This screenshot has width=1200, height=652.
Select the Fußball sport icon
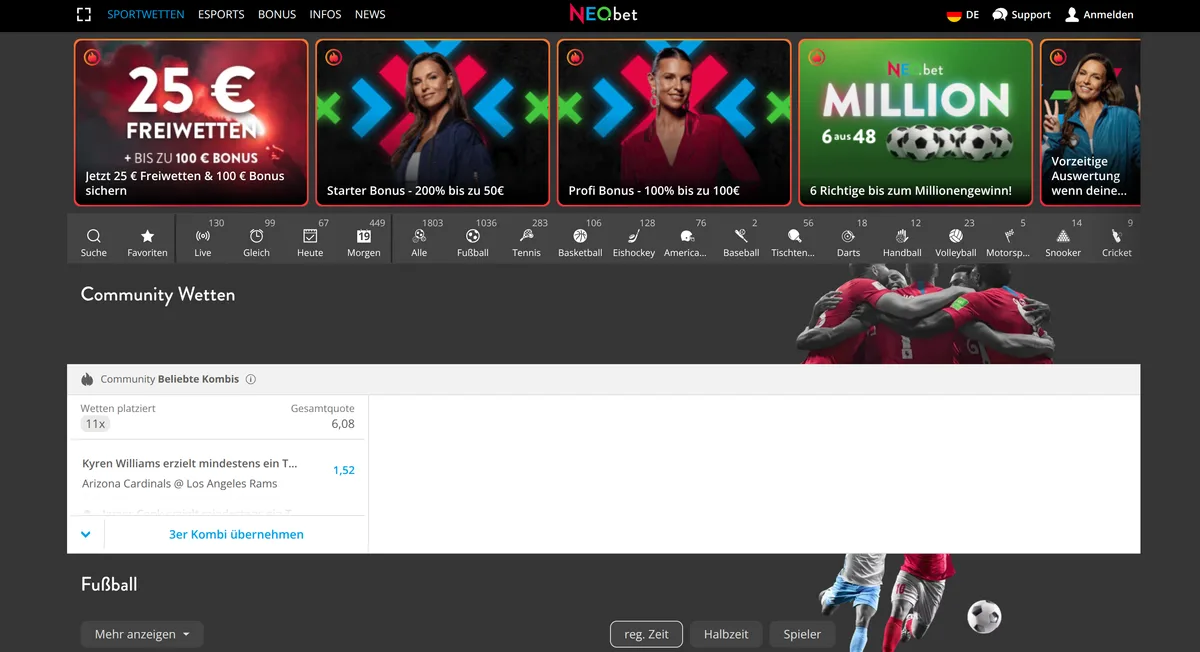pyautogui.click(x=473, y=237)
